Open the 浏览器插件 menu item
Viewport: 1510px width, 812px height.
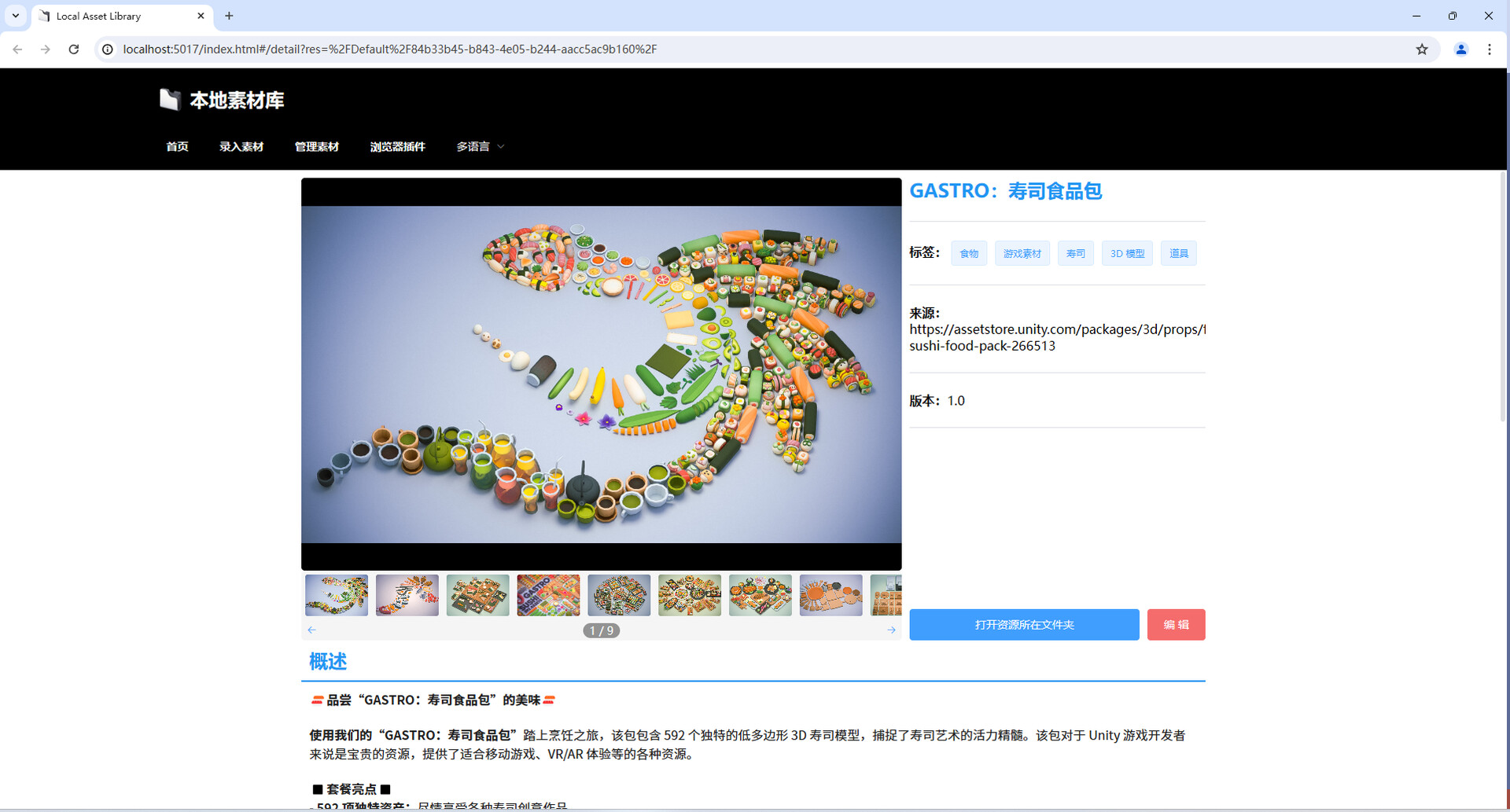click(398, 146)
